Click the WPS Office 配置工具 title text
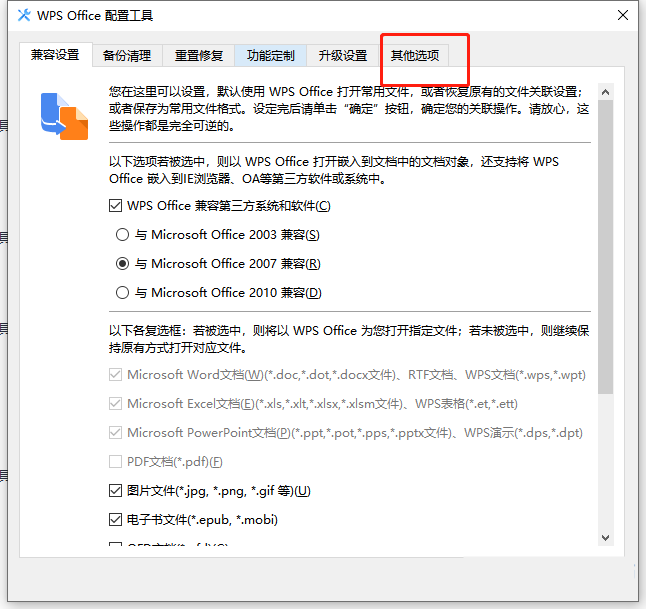The image size is (646, 609). (95, 16)
